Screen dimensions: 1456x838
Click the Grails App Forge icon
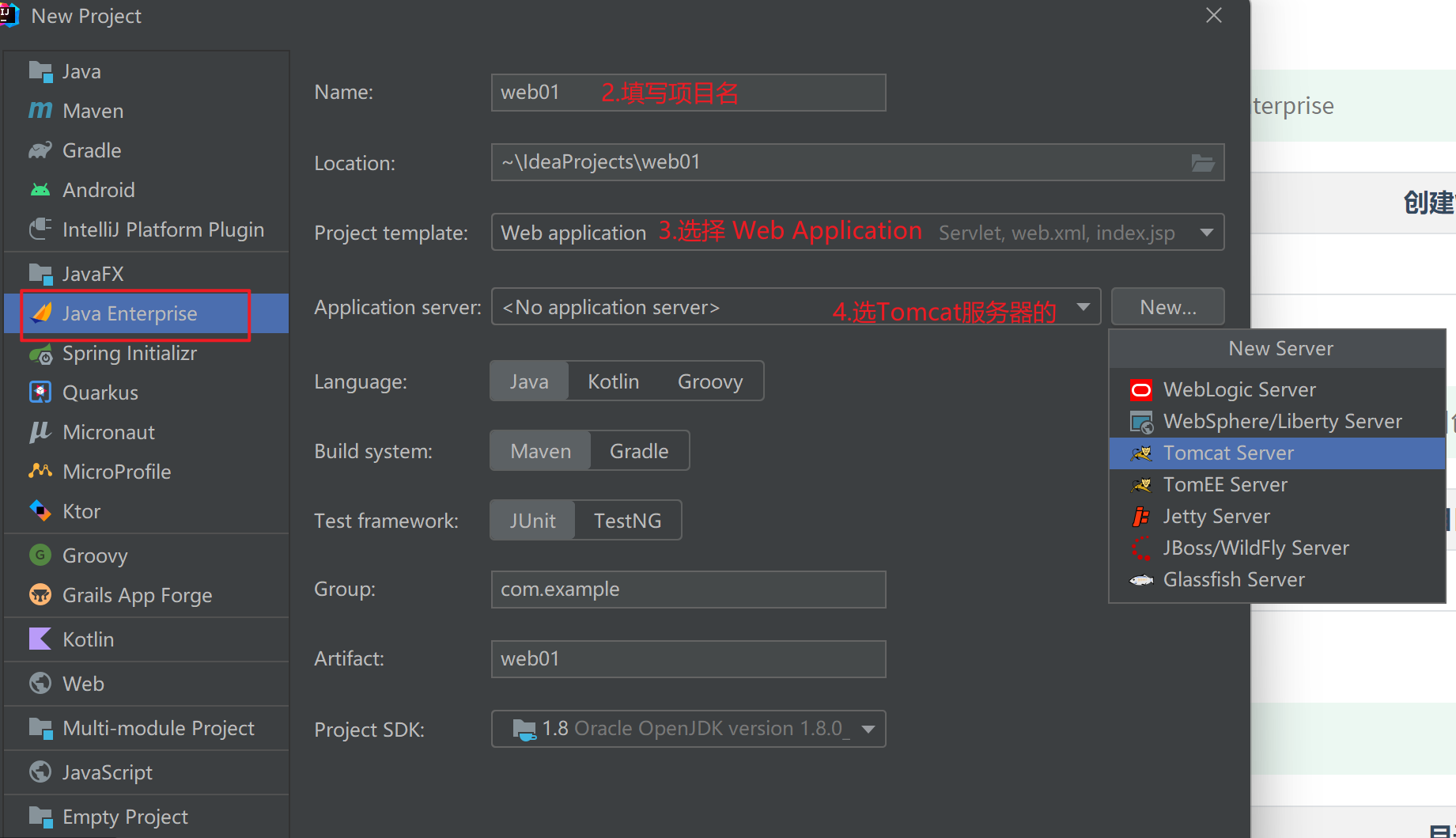[x=40, y=595]
